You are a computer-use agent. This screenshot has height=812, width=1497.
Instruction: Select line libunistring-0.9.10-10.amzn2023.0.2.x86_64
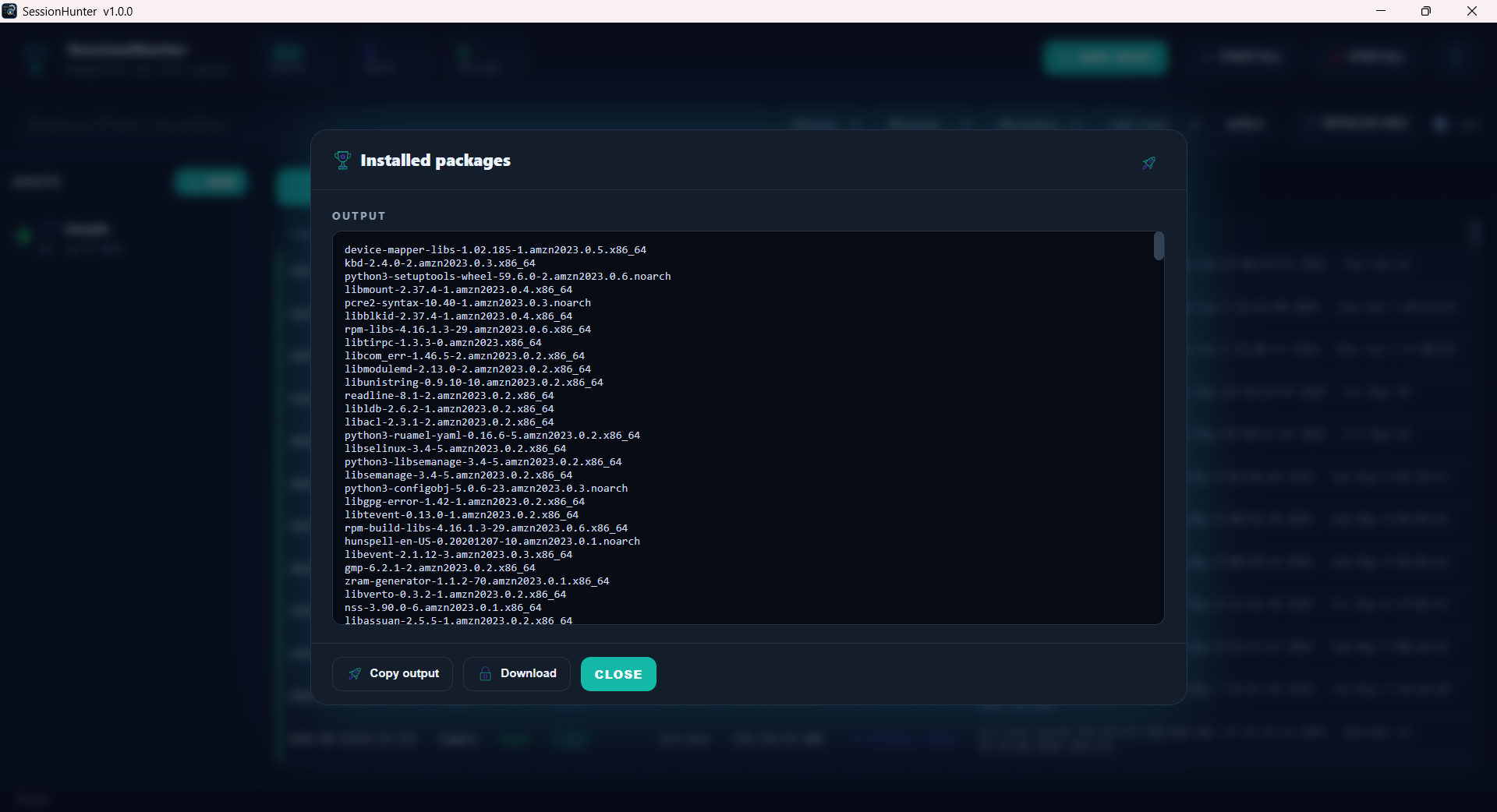[474, 383]
